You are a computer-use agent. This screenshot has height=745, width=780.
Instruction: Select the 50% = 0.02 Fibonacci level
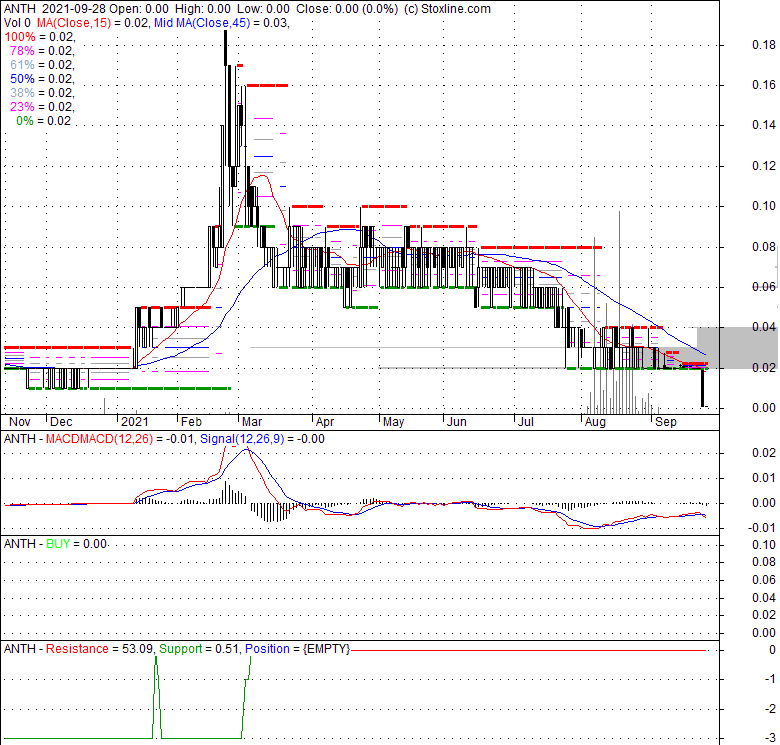coord(42,79)
